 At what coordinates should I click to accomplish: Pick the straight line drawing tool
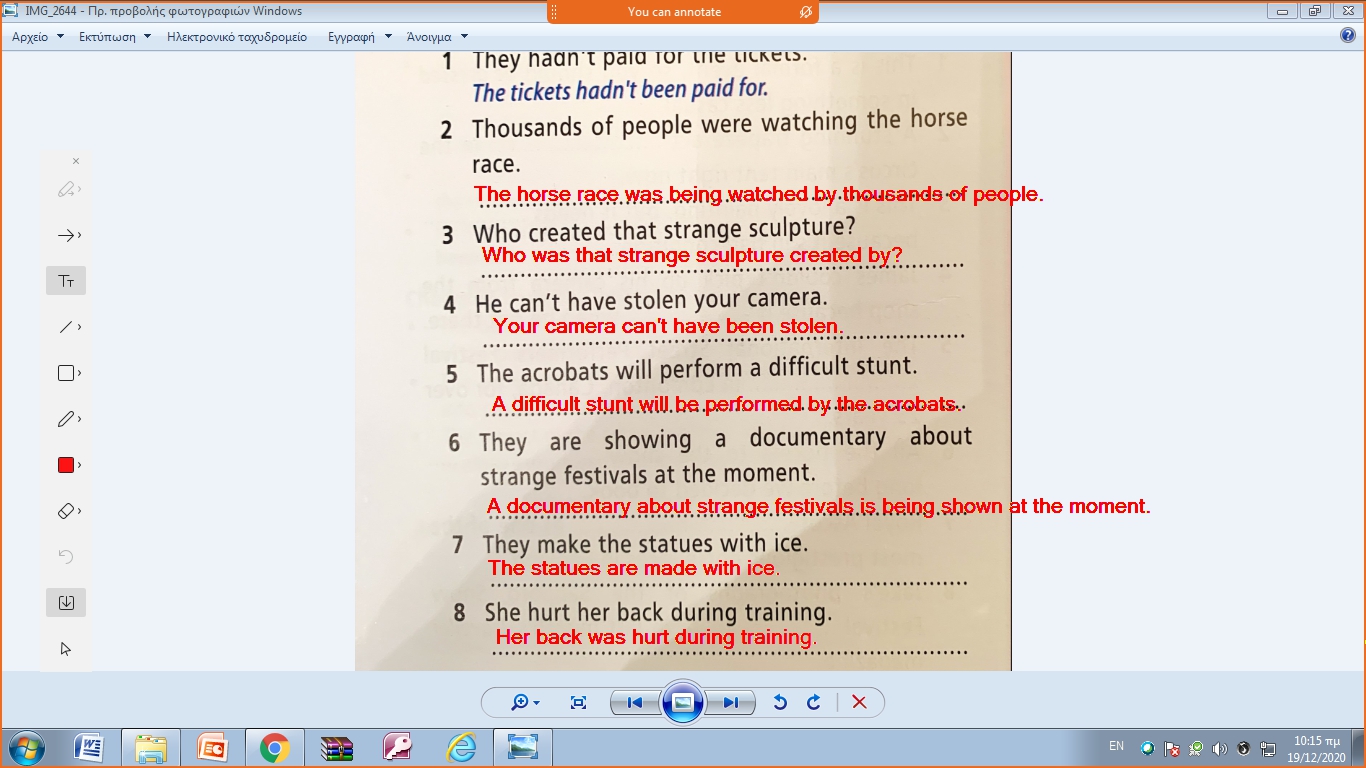coord(66,327)
